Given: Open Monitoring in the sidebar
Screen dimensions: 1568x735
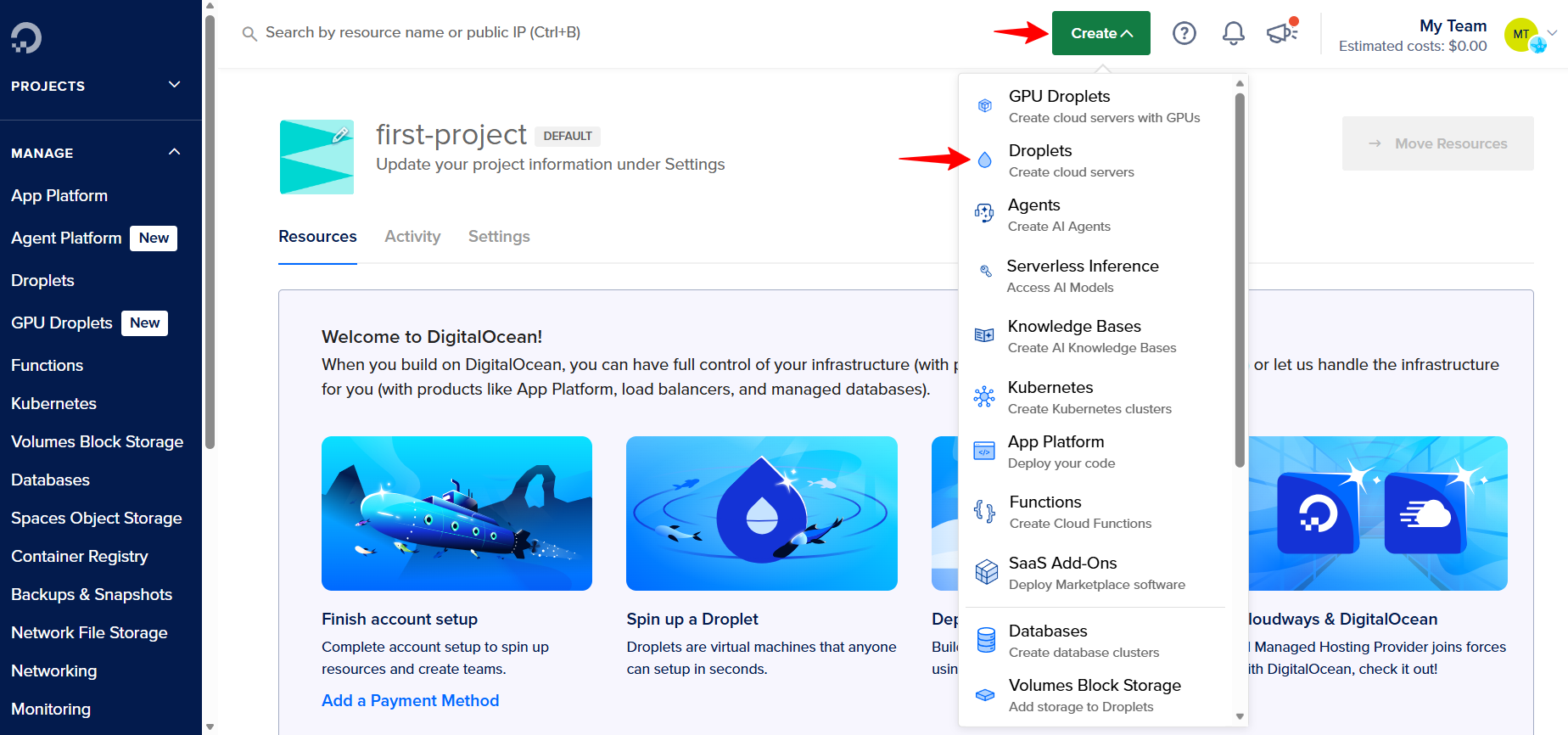Looking at the screenshot, I should [x=51, y=709].
